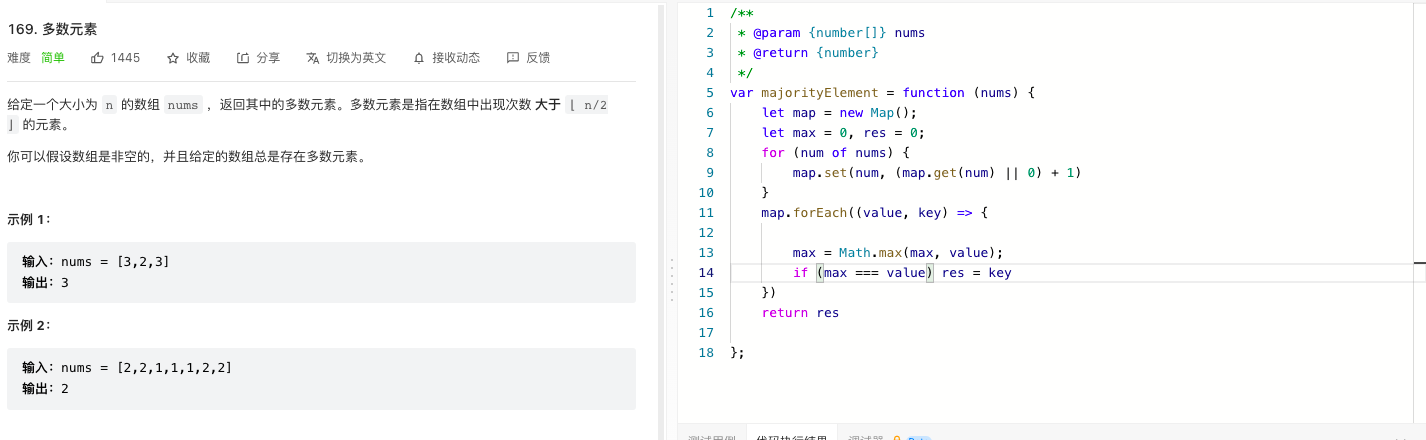Subscribe using 接收动态
The width and height of the screenshot is (1426, 440).
coord(456,58)
